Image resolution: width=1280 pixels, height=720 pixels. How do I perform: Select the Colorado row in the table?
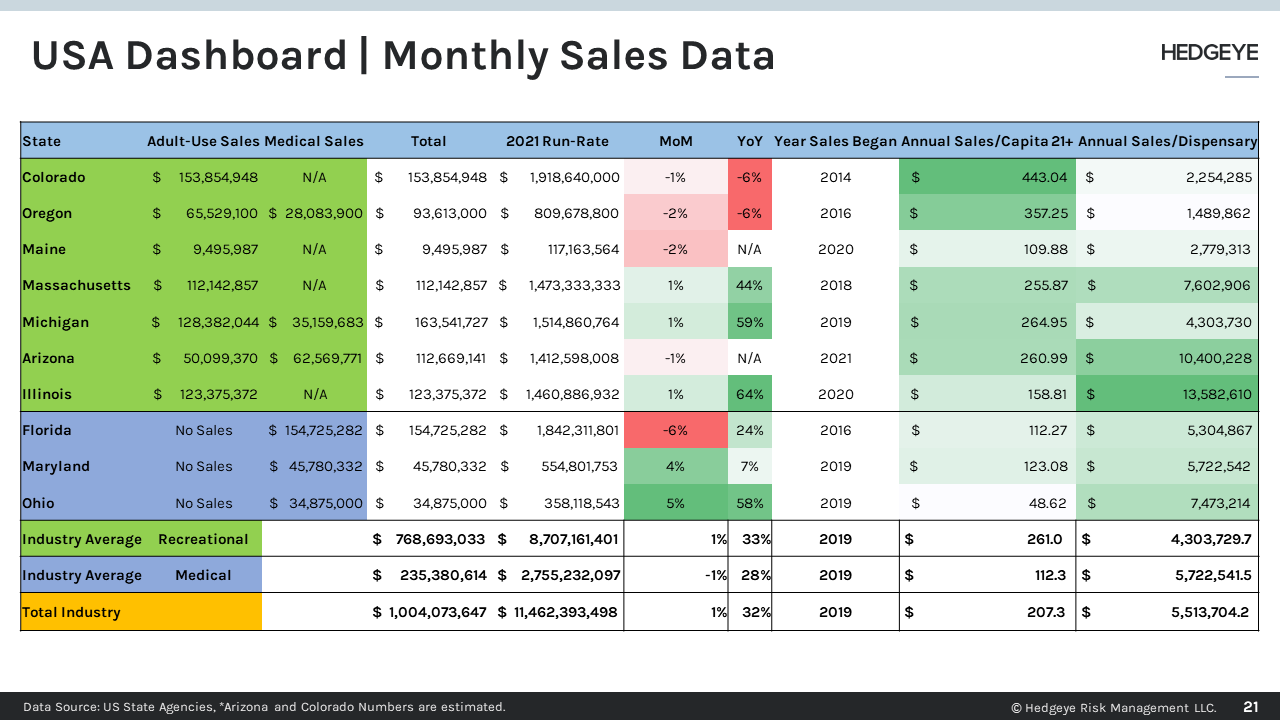[x=53, y=177]
